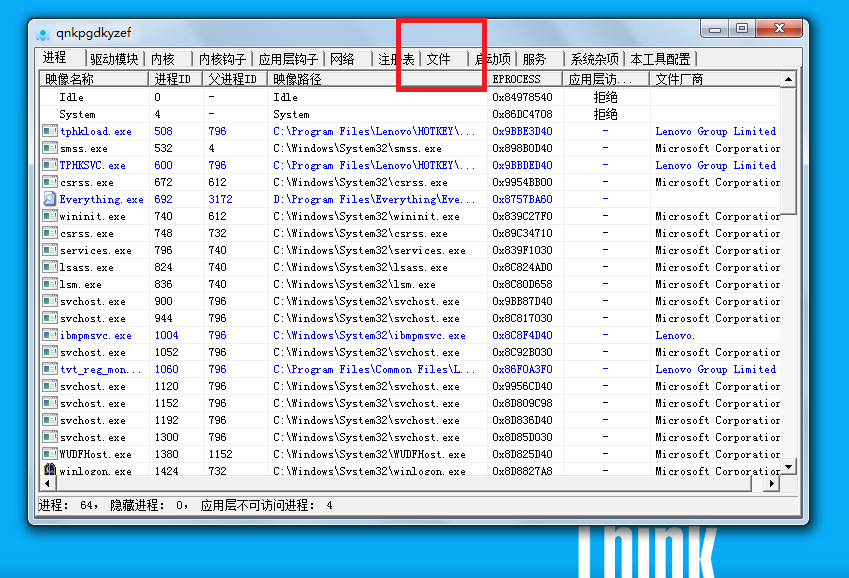Select svchost.exe with PID 1152
849x578 pixels.
click(410, 403)
